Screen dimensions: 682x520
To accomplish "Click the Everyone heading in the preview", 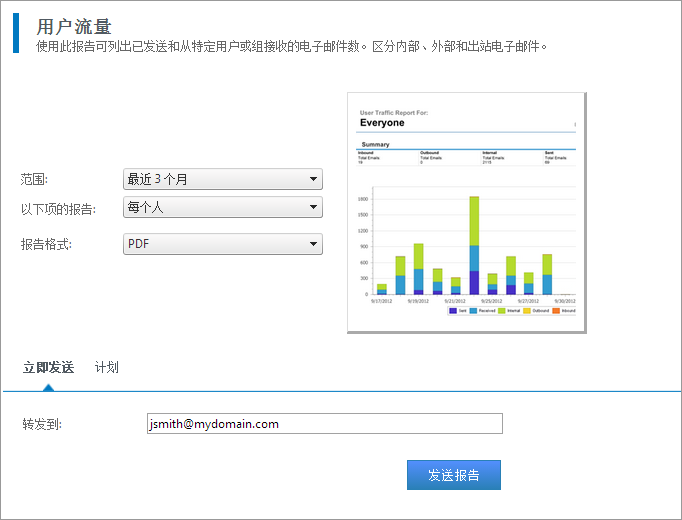I will (382, 123).
